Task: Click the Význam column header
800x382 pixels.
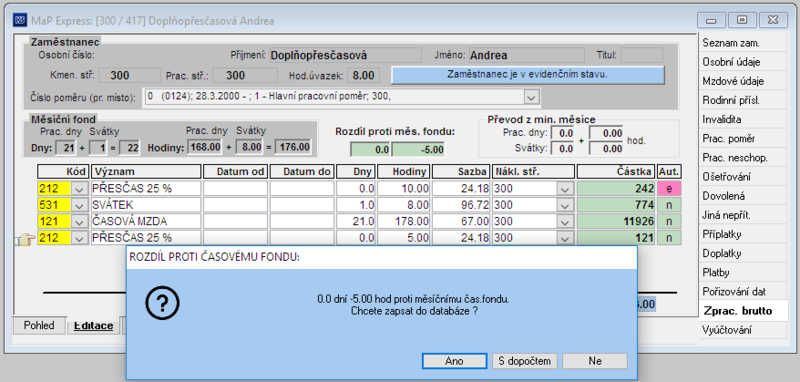Action: [146, 171]
